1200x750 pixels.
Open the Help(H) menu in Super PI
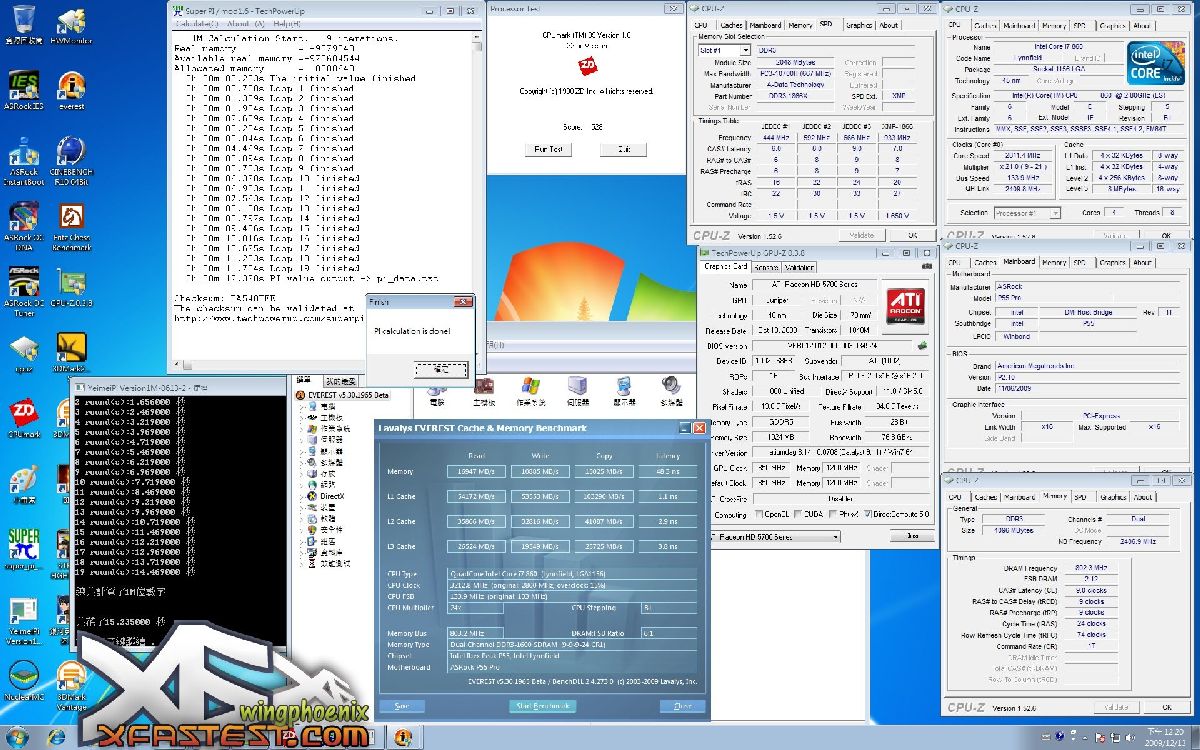[286, 22]
